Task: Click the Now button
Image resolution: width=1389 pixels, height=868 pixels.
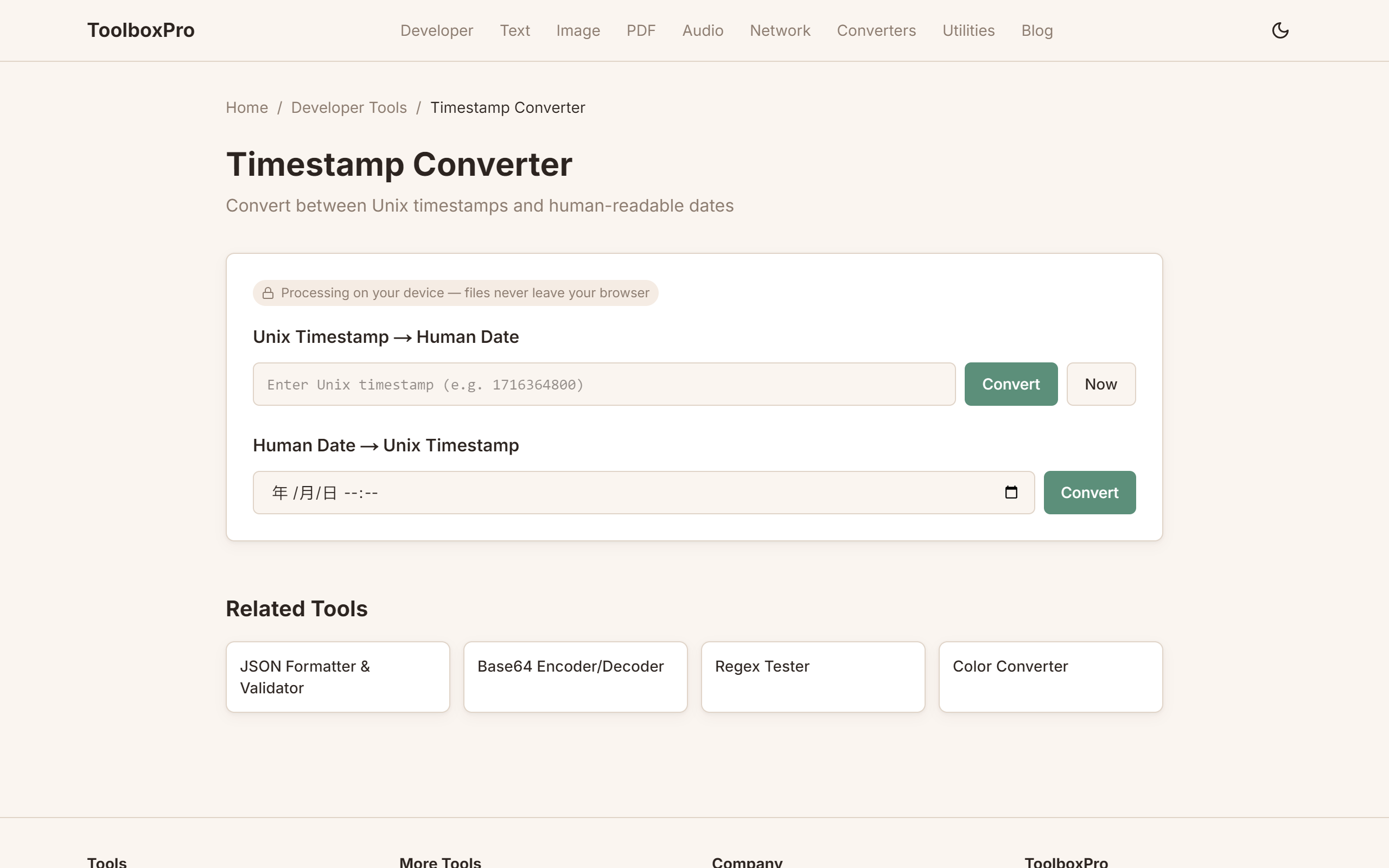Action: pyautogui.click(x=1101, y=384)
